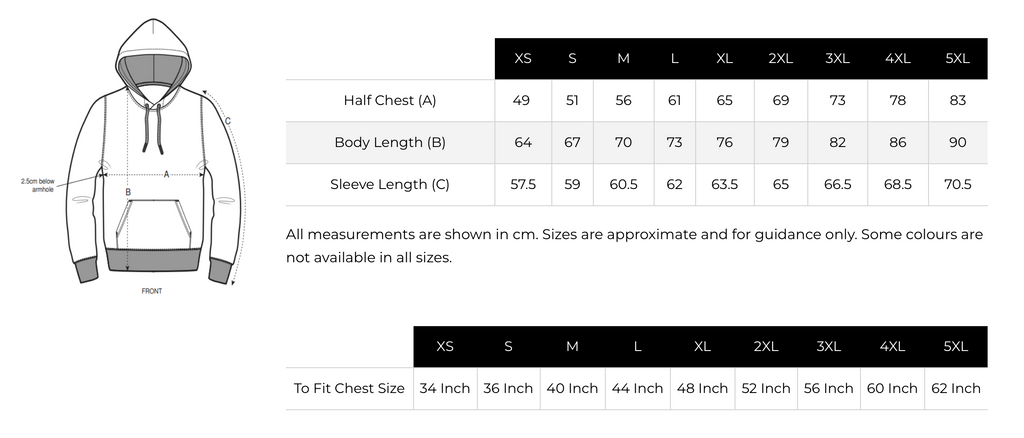Image resolution: width=1024 pixels, height=438 pixels.
Task: Click the 2XL header in the chest size table
Action: (x=766, y=346)
